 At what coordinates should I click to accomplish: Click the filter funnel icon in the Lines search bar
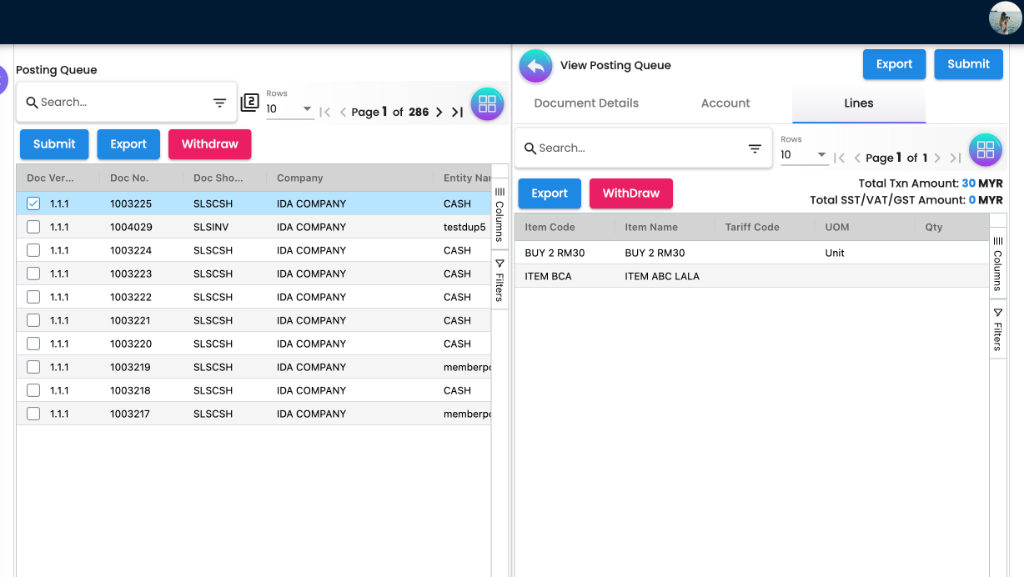pyautogui.click(x=755, y=148)
